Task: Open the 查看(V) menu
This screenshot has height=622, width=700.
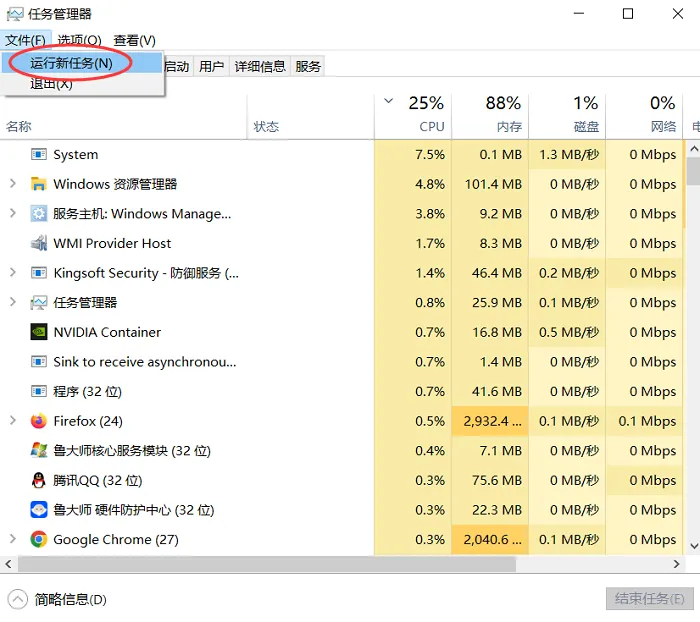Action: 134,40
